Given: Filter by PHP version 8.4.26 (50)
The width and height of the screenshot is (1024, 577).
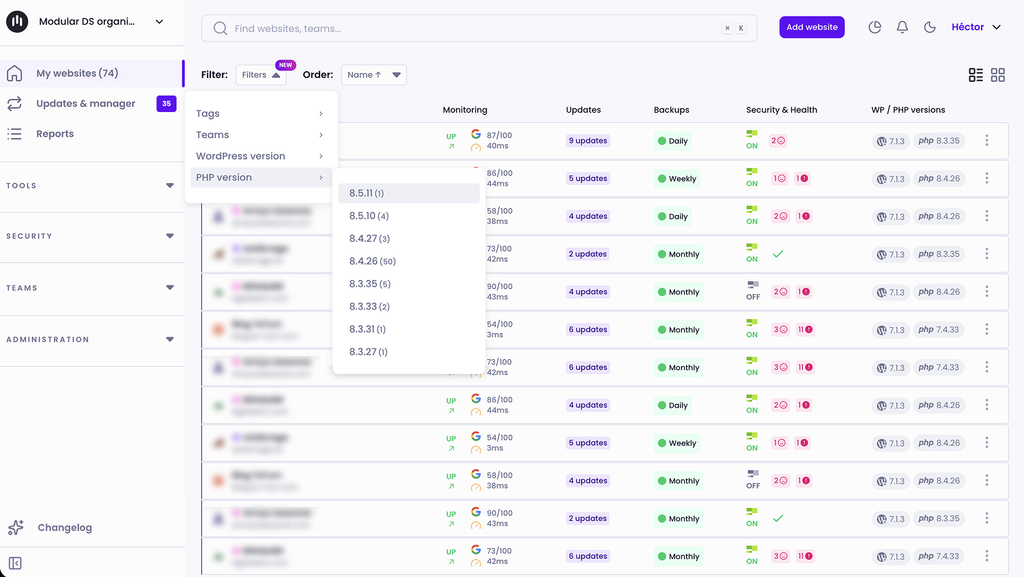Looking at the screenshot, I should point(409,261).
